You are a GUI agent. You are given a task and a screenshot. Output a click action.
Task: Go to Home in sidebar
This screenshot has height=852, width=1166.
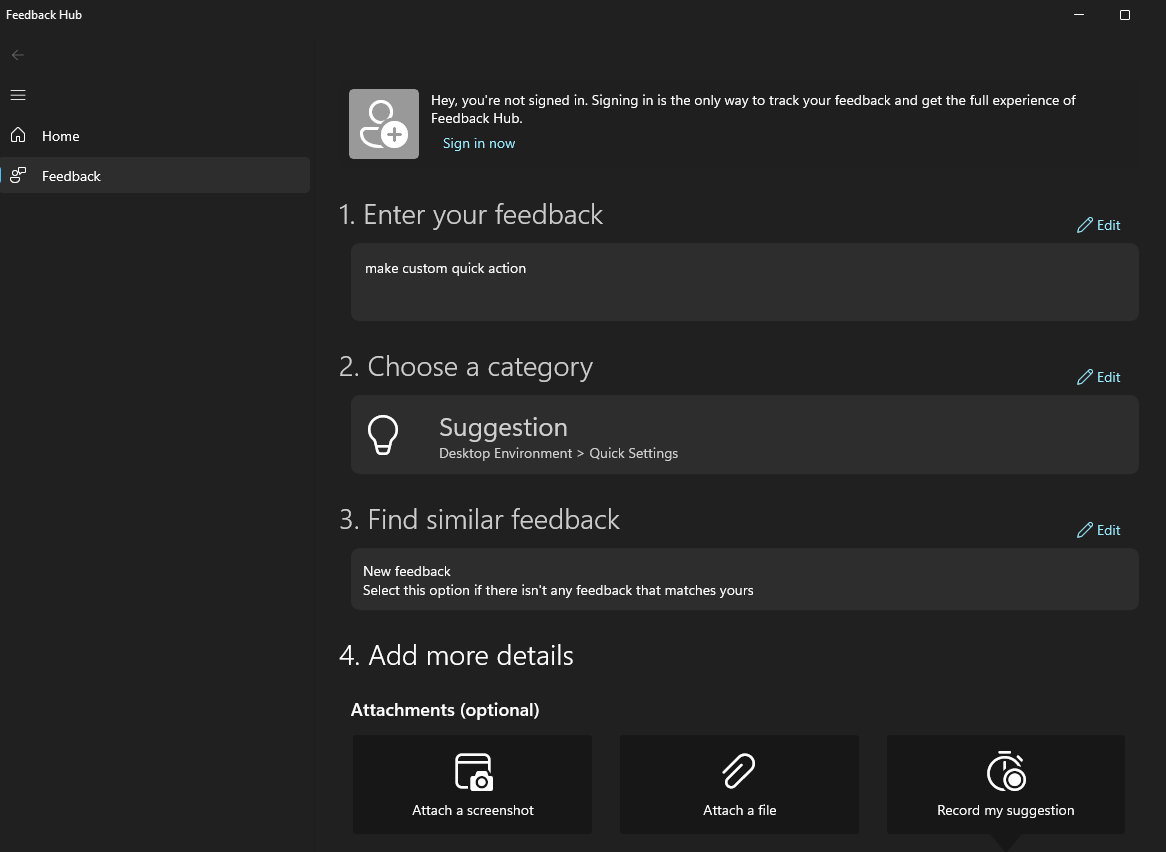pyautogui.click(x=155, y=136)
